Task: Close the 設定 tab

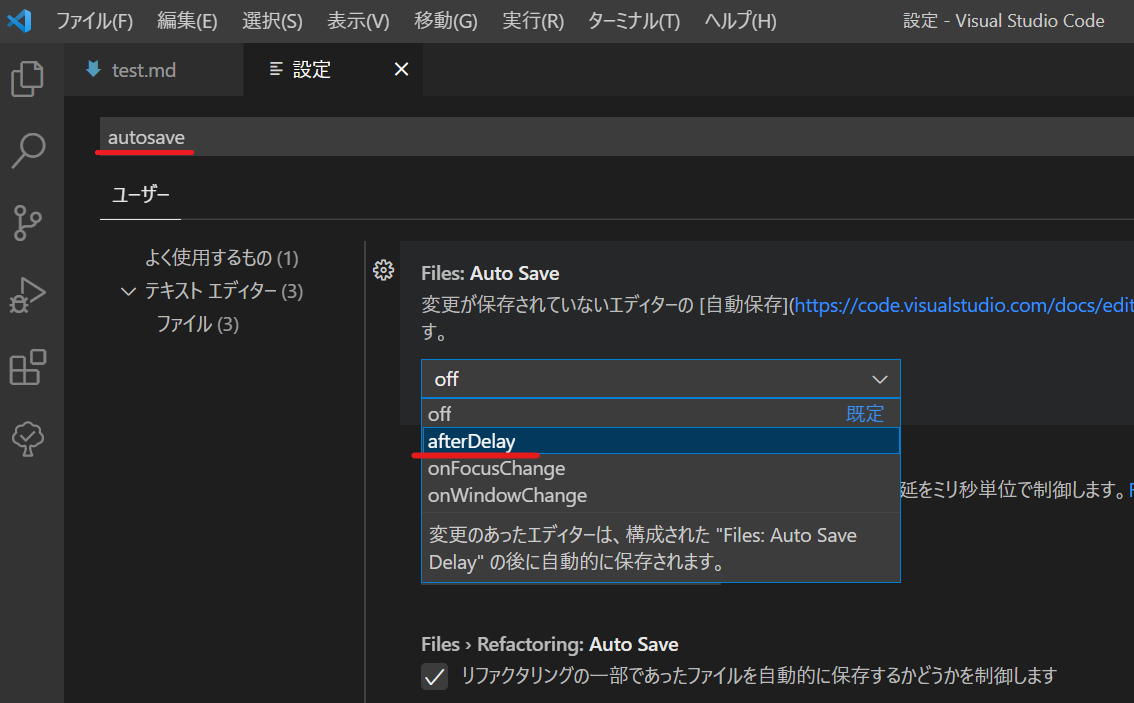Action: 401,69
